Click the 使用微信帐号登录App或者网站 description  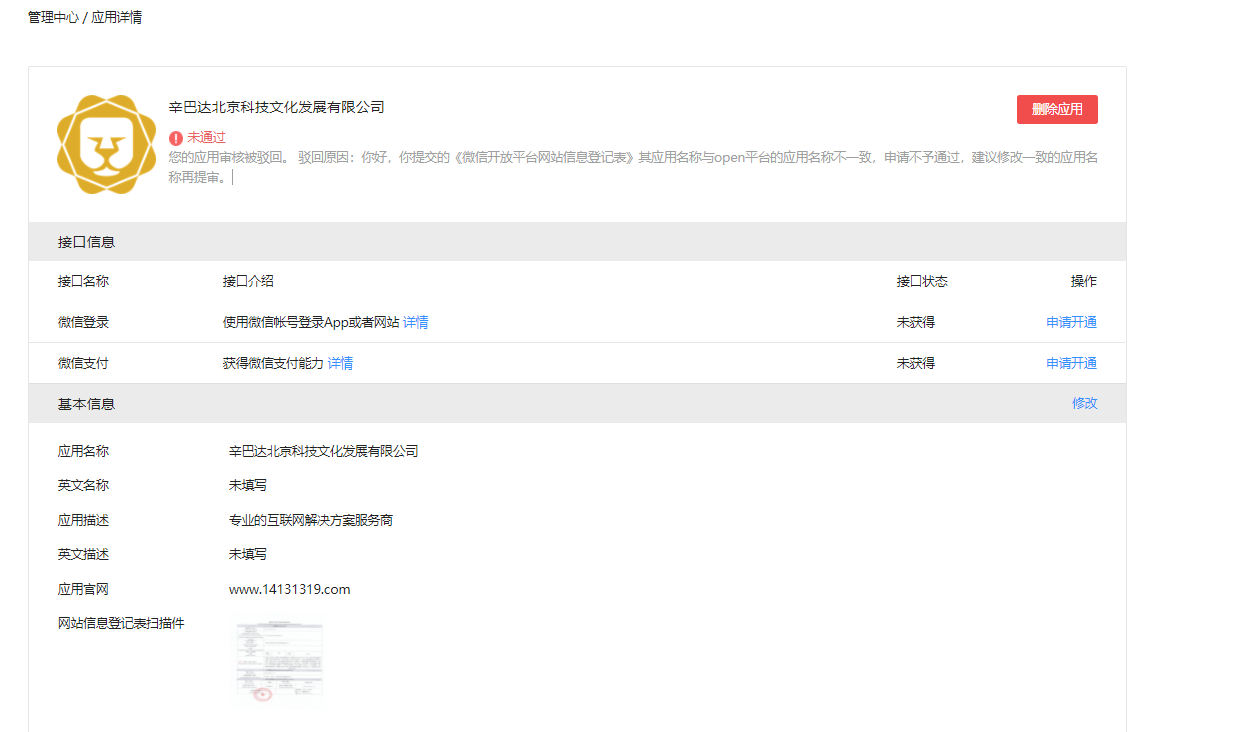[x=311, y=322]
